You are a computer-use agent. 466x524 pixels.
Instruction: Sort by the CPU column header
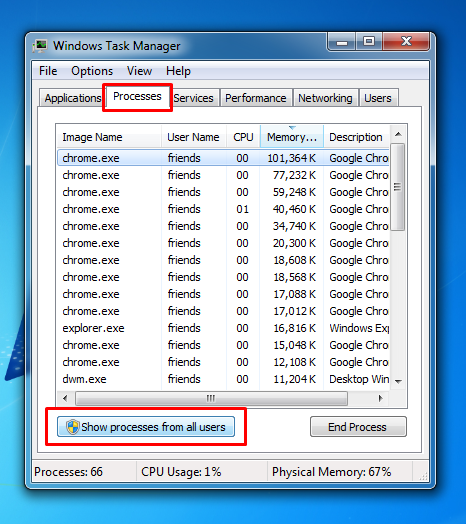click(243, 137)
